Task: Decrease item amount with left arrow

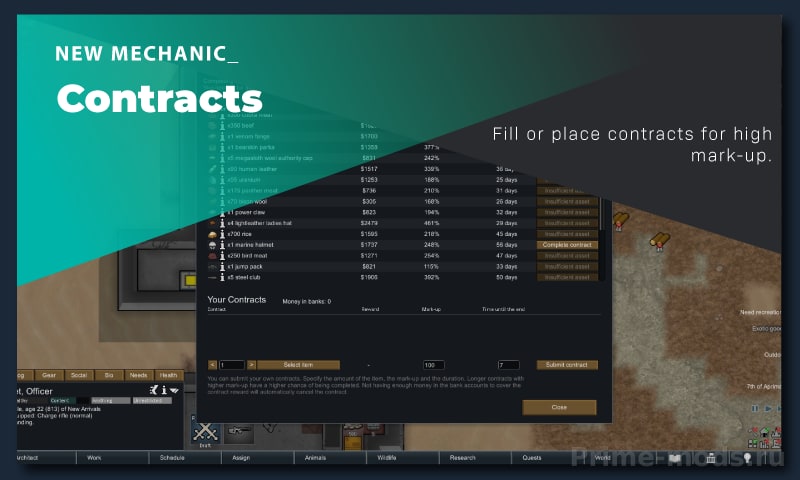Action: [212, 365]
